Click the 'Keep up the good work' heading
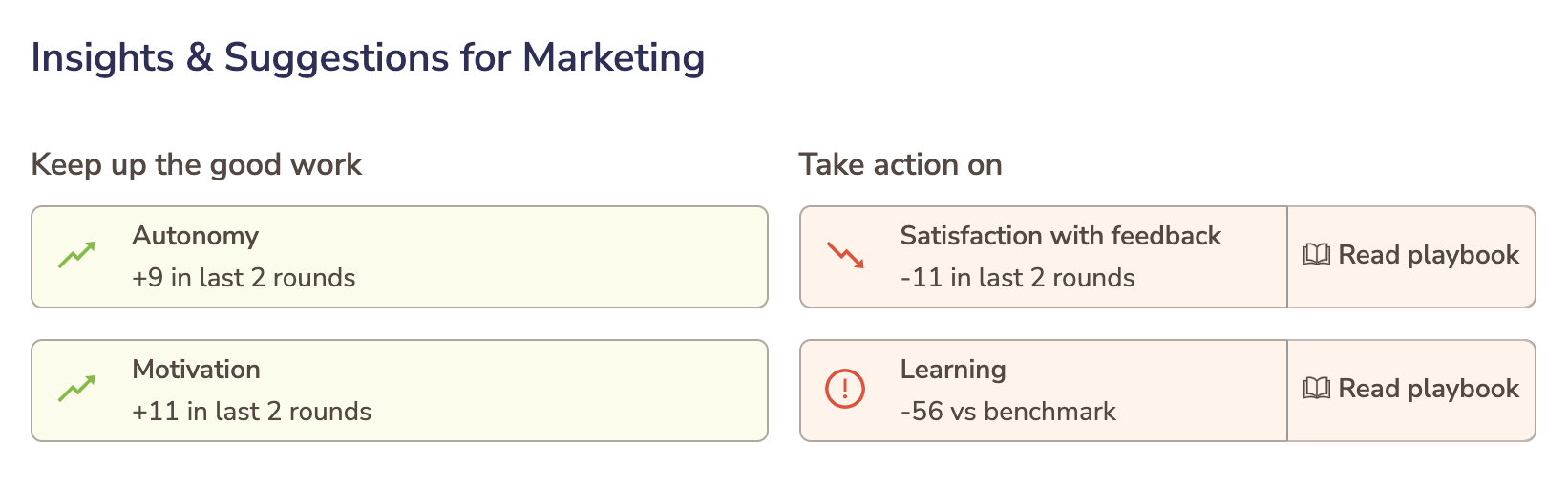 [x=196, y=164]
